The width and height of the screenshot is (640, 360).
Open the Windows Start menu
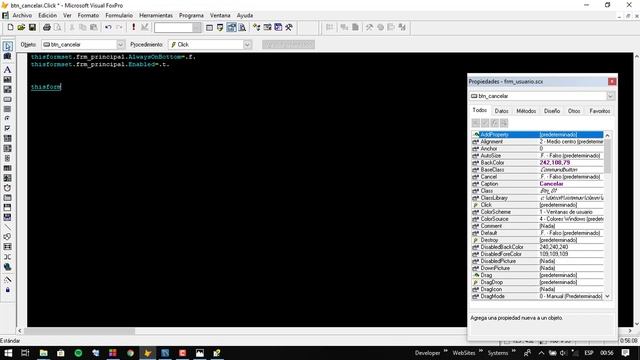coord(8,353)
